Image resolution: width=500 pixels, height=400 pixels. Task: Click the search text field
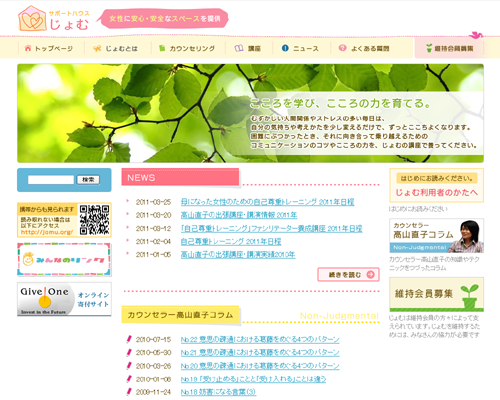(51, 180)
